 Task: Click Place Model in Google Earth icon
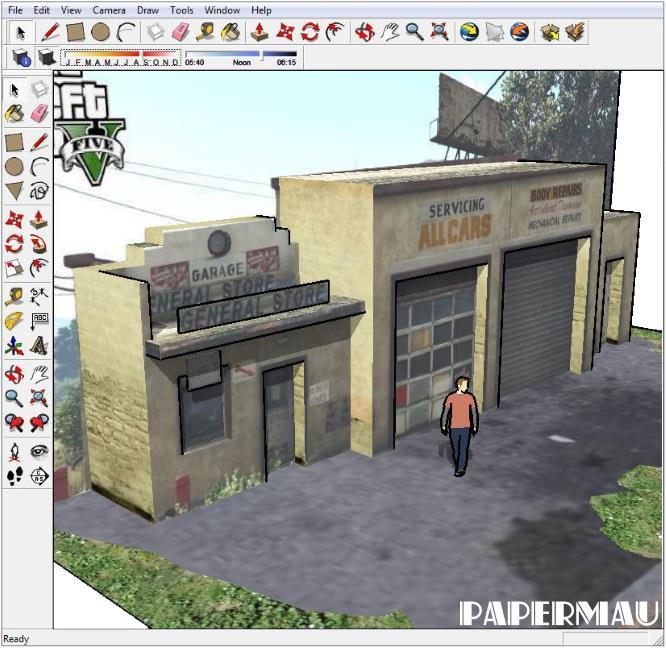519,32
